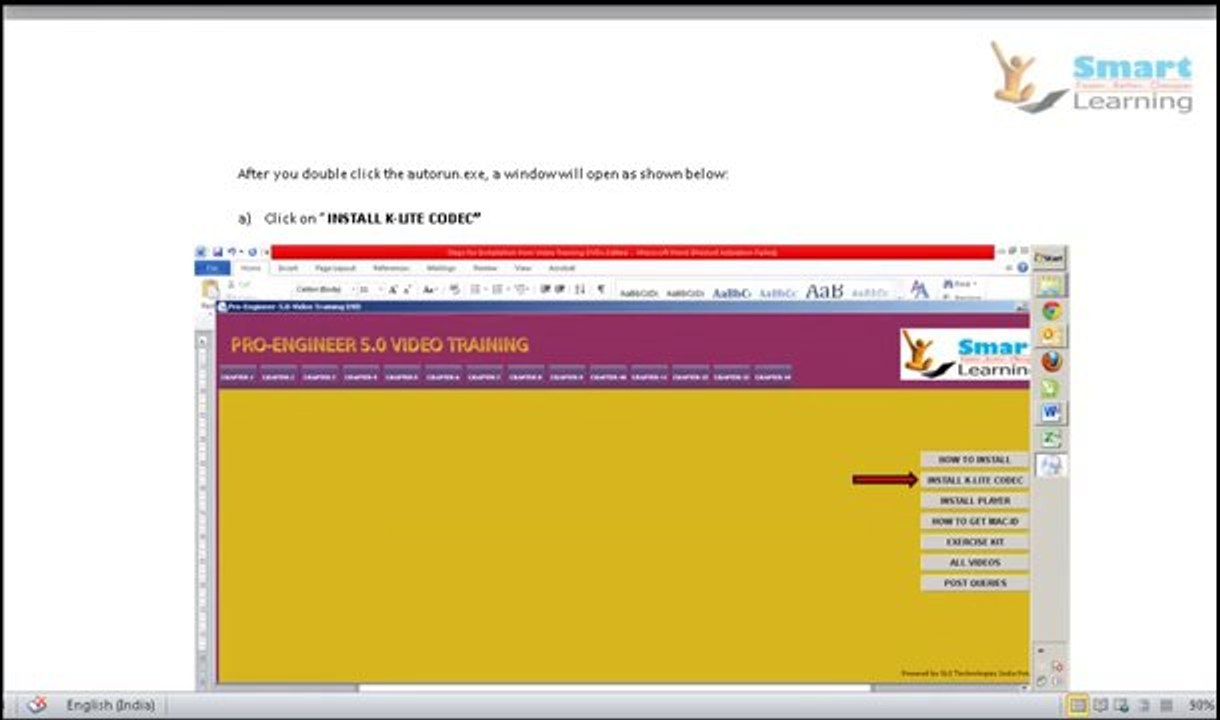
Task: Select the large AaB Title style
Action: coord(824,291)
